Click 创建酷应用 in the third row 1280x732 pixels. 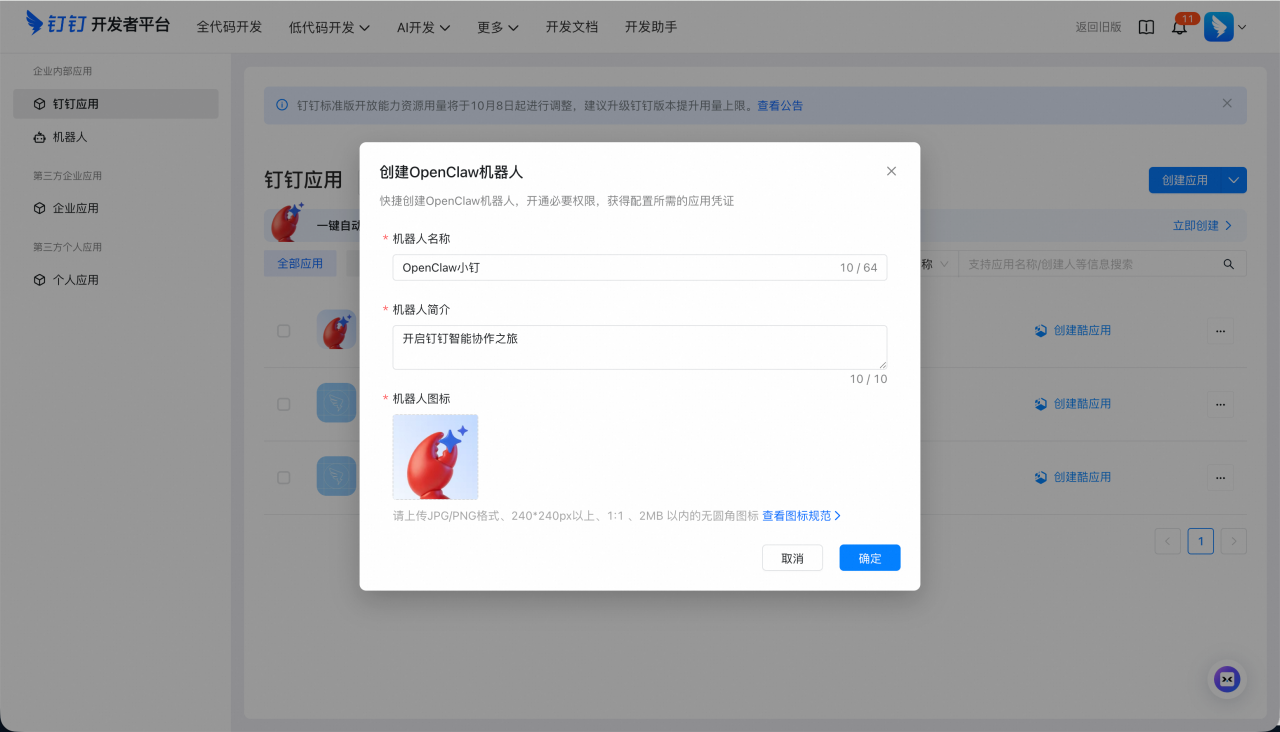click(1073, 478)
